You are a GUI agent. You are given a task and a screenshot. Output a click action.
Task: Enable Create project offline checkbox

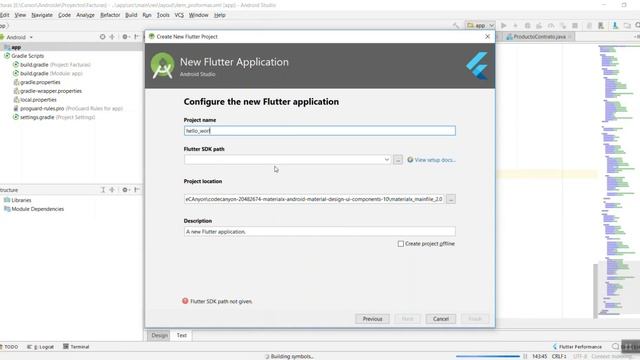pyautogui.click(x=401, y=244)
